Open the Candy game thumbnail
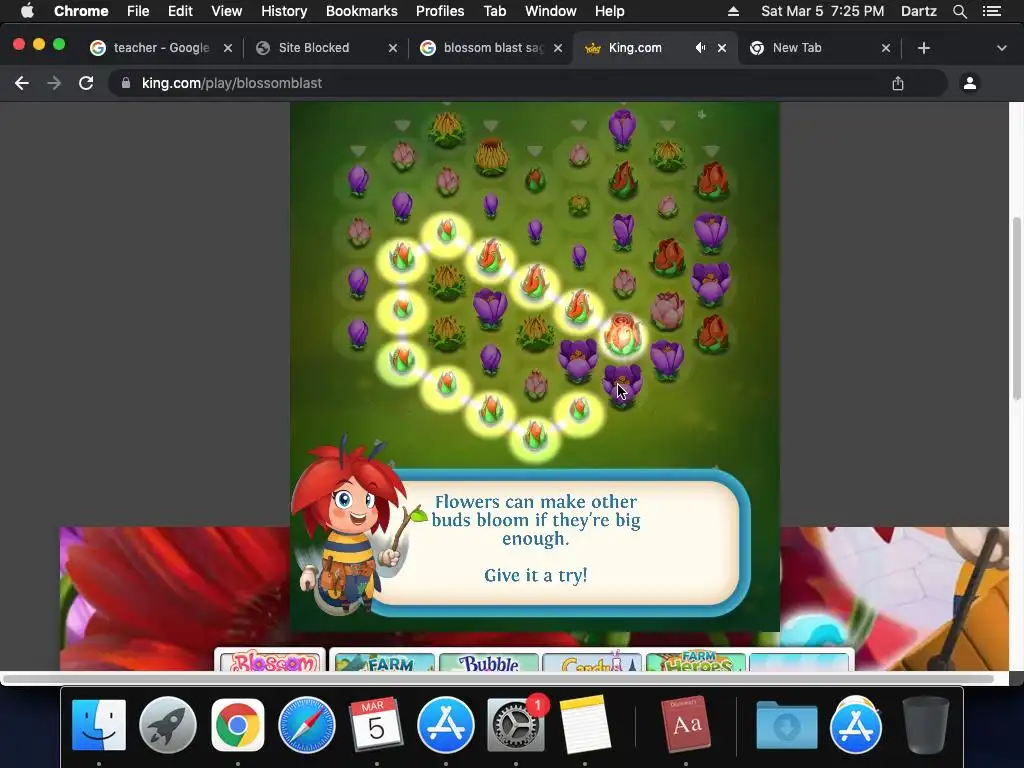 point(592,661)
